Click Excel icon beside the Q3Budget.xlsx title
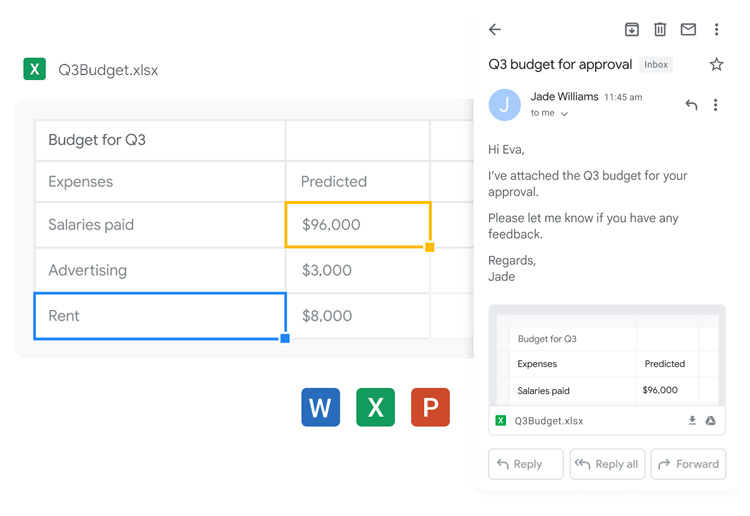The height and width of the screenshot is (516, 750). pos(34,69)
